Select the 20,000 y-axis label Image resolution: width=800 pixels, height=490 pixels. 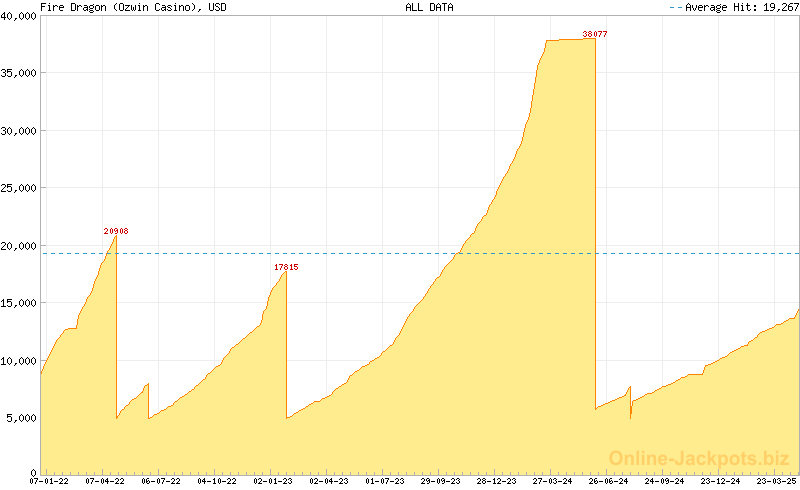(18, 245)
